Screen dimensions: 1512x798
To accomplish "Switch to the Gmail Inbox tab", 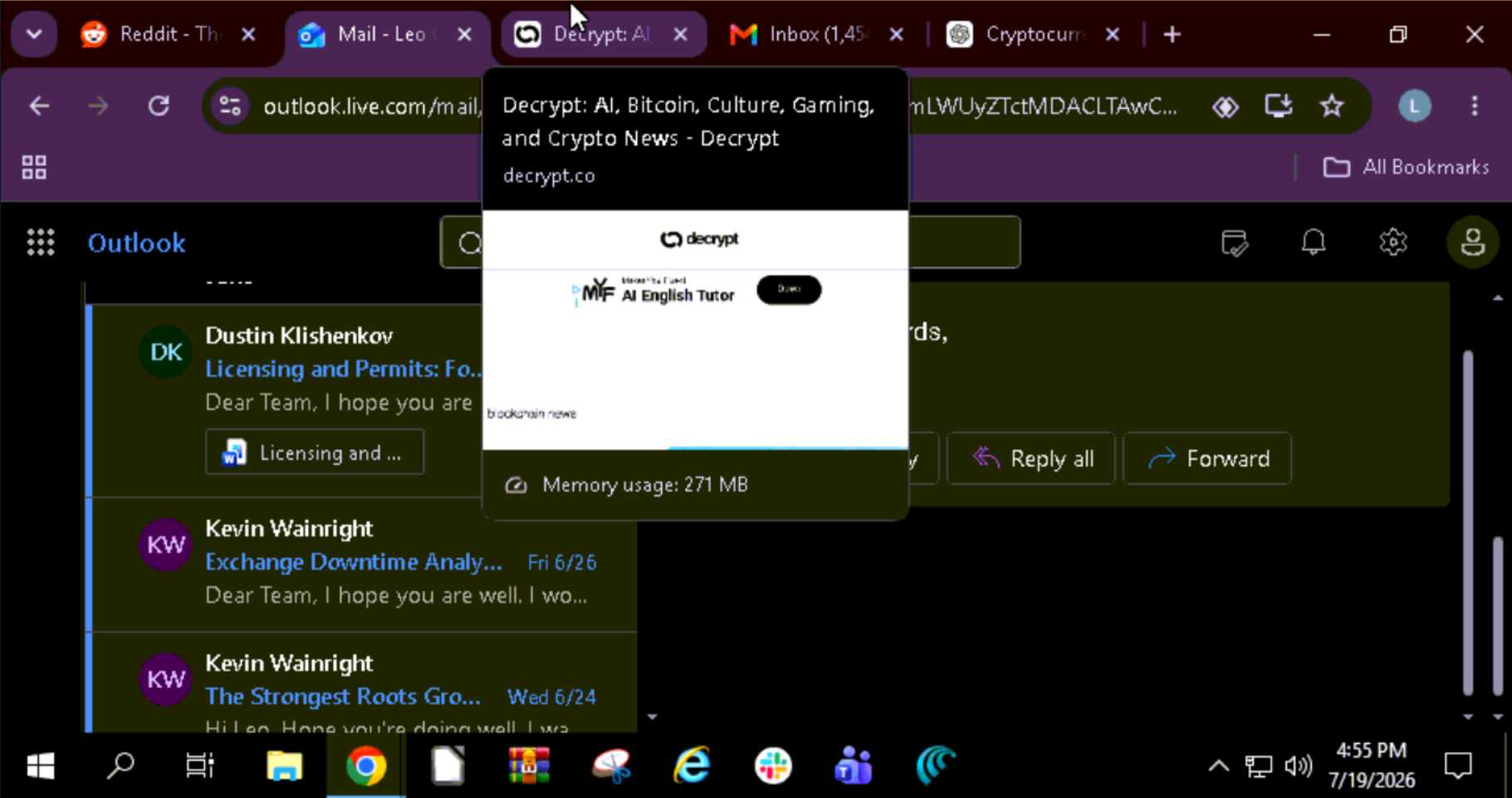I will point(819,35).
